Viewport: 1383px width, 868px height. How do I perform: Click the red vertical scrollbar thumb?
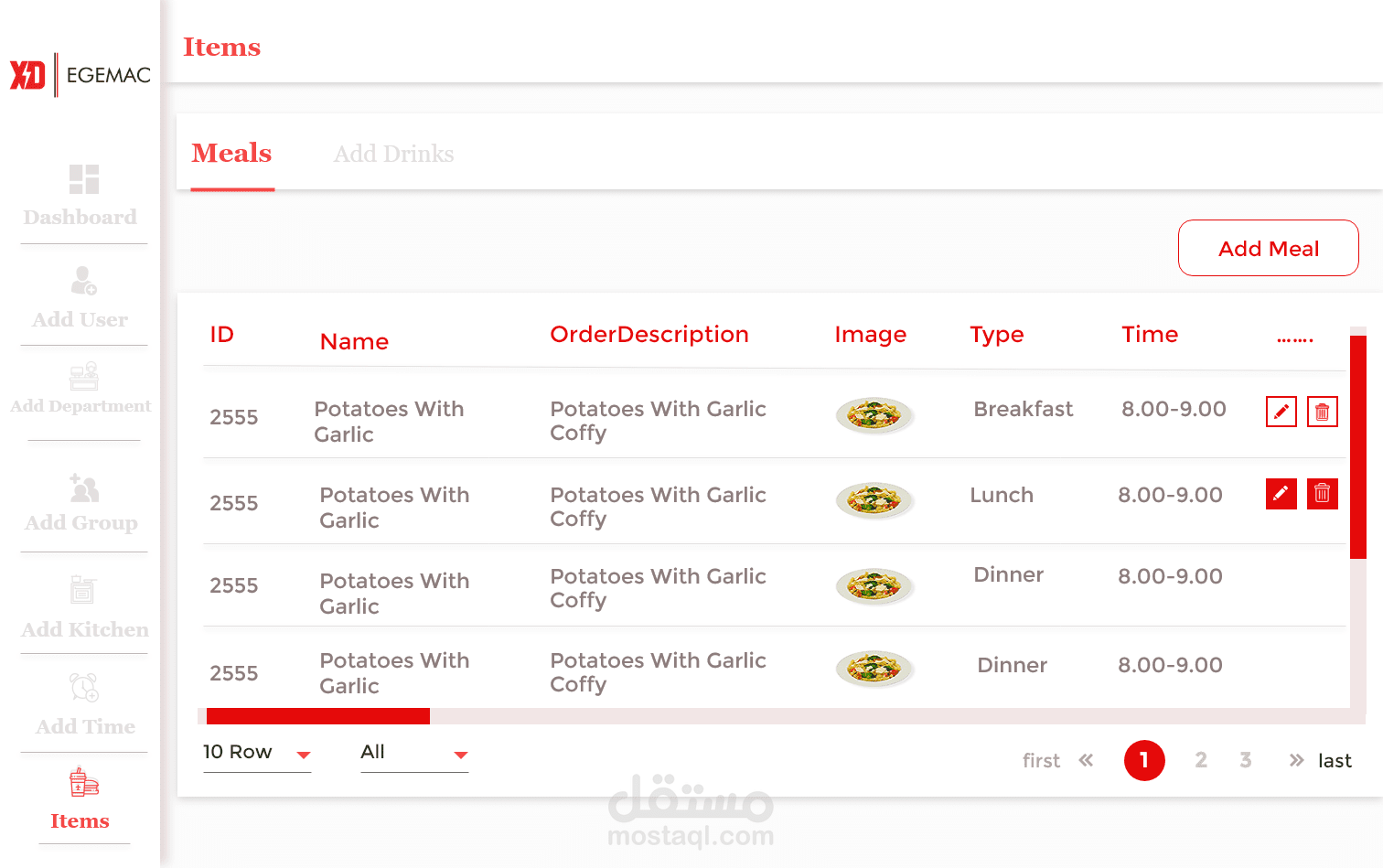[1358, 447]
